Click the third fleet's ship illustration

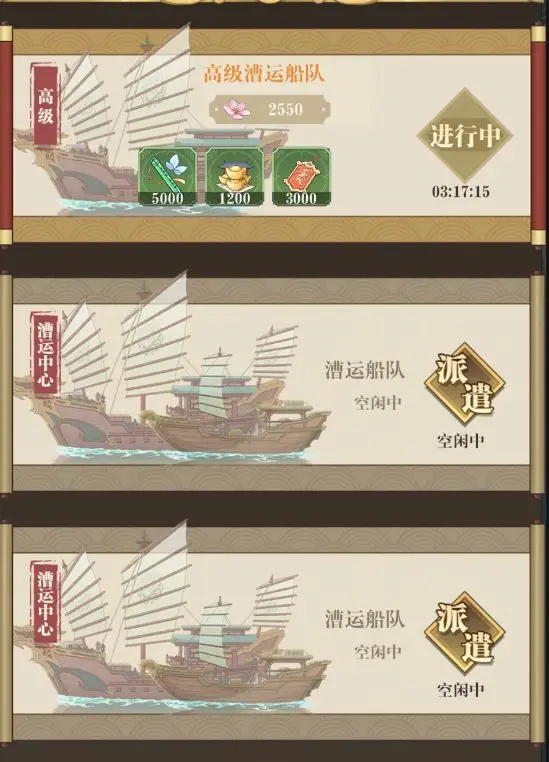[x=172, y=618]
